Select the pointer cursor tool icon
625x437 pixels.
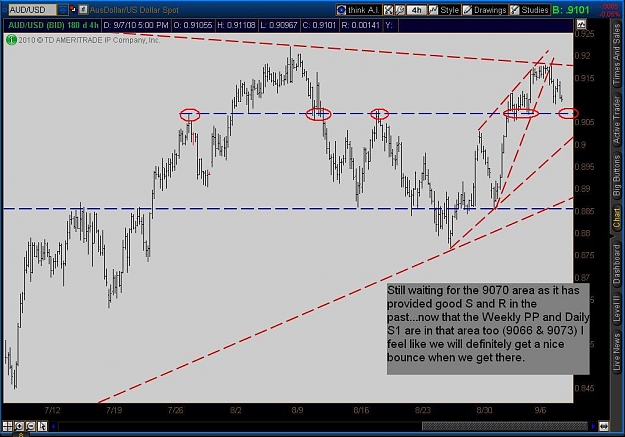tap(42, 426)
